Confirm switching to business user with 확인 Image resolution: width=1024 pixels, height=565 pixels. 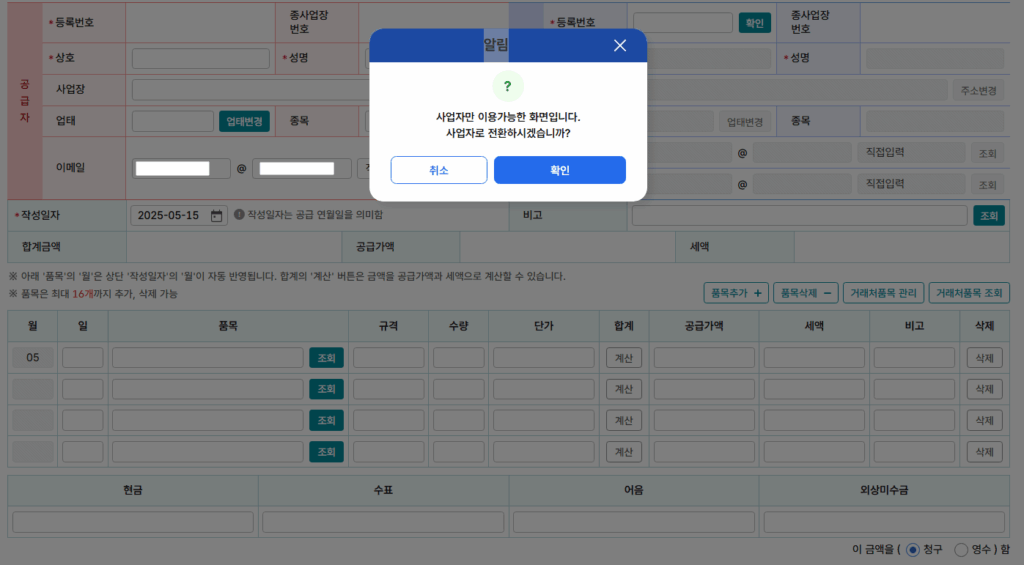[x=560, y=170]
